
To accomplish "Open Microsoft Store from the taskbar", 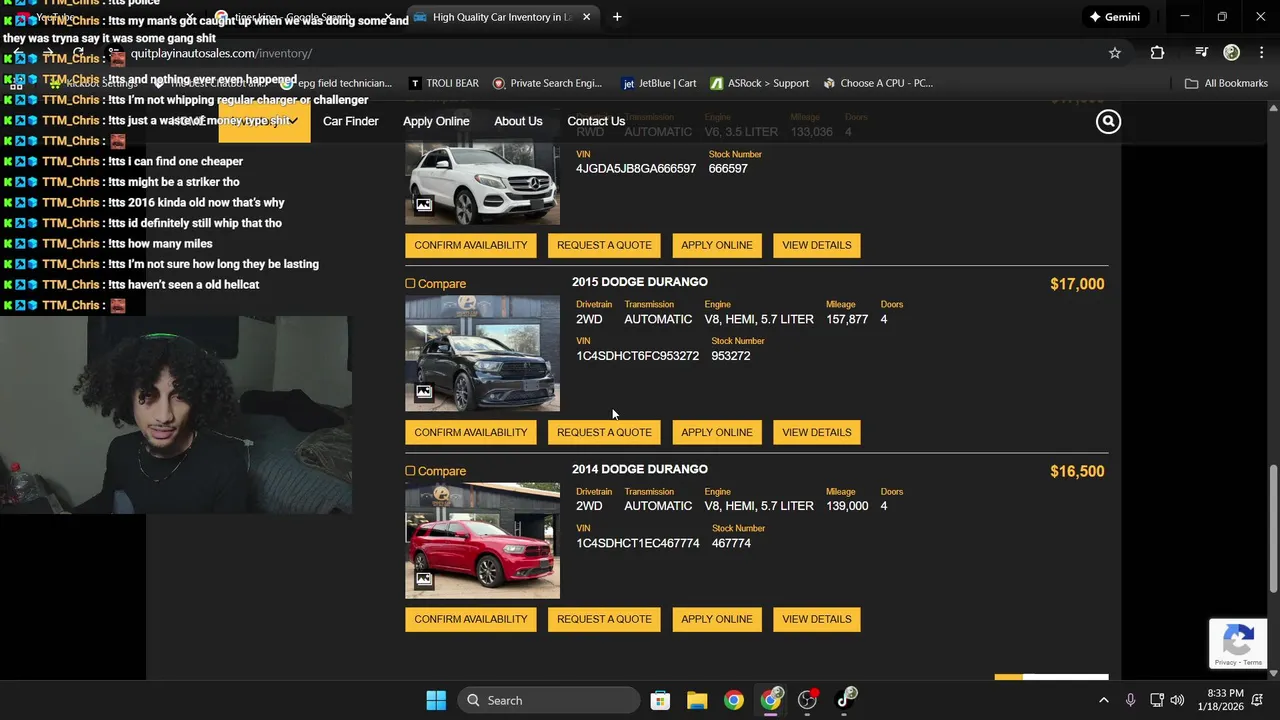I will coord(660,700).
